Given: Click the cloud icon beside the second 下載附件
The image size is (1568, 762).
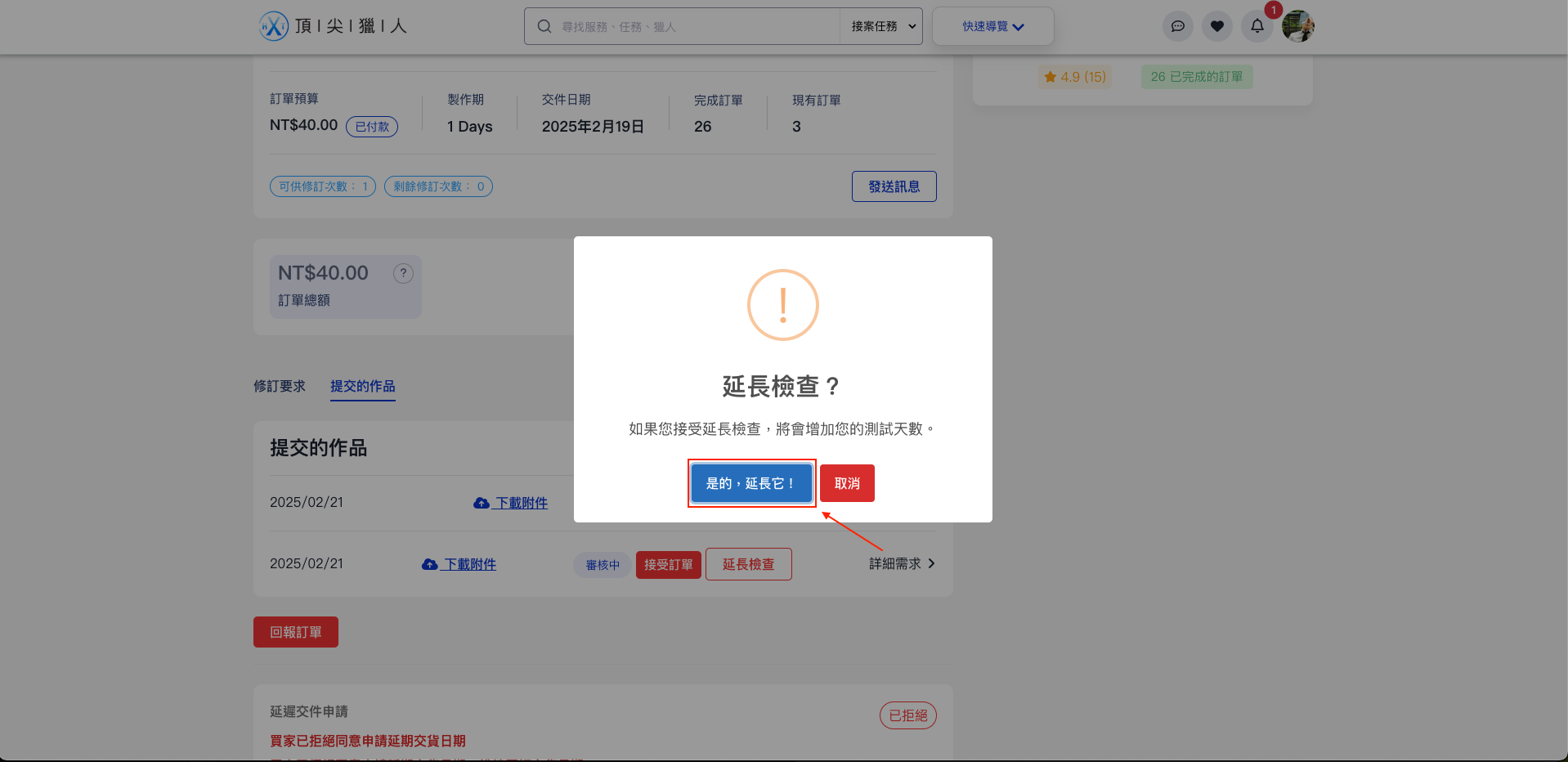Looking at the screenshot, I should tap(430, 564).
